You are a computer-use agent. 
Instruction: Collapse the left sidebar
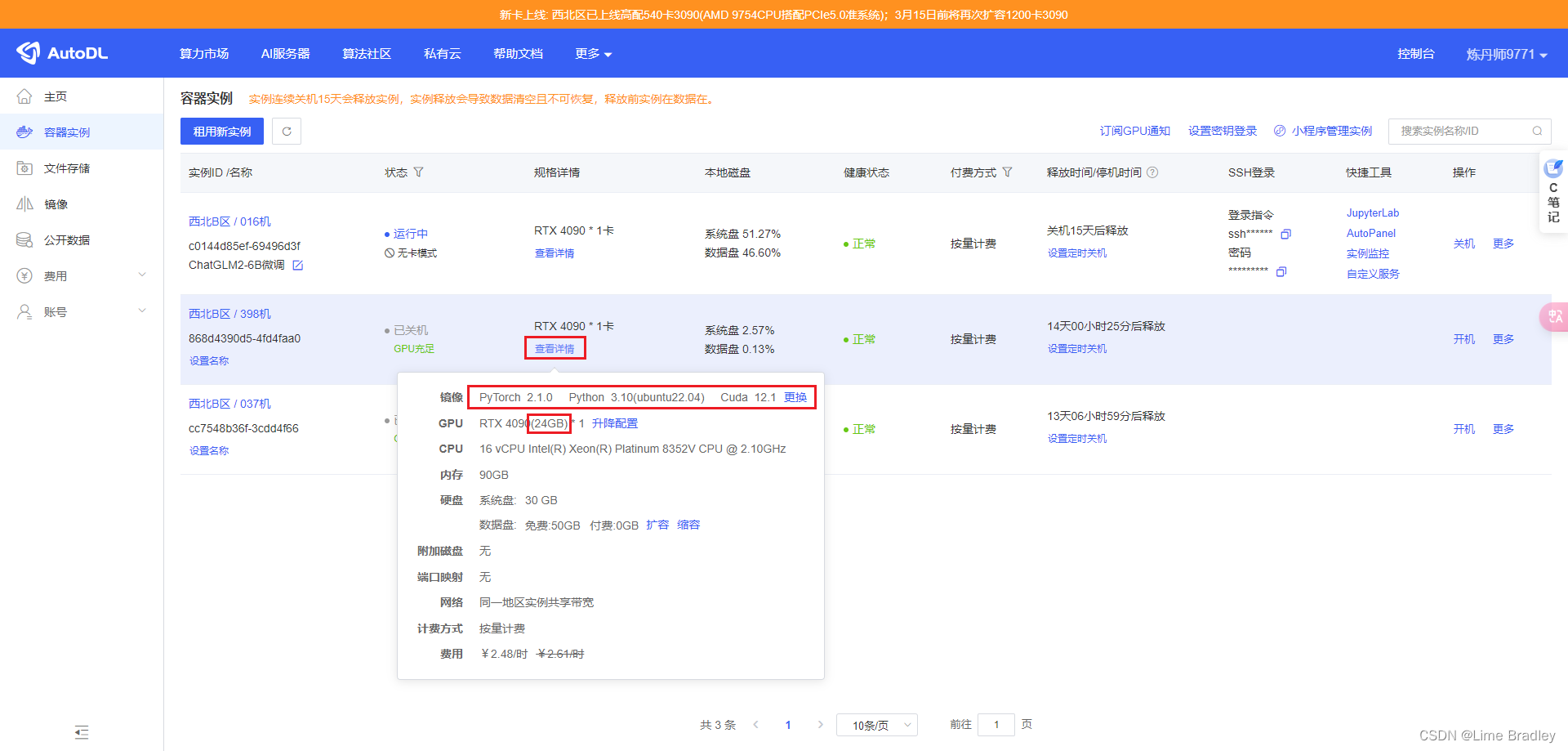82,732
